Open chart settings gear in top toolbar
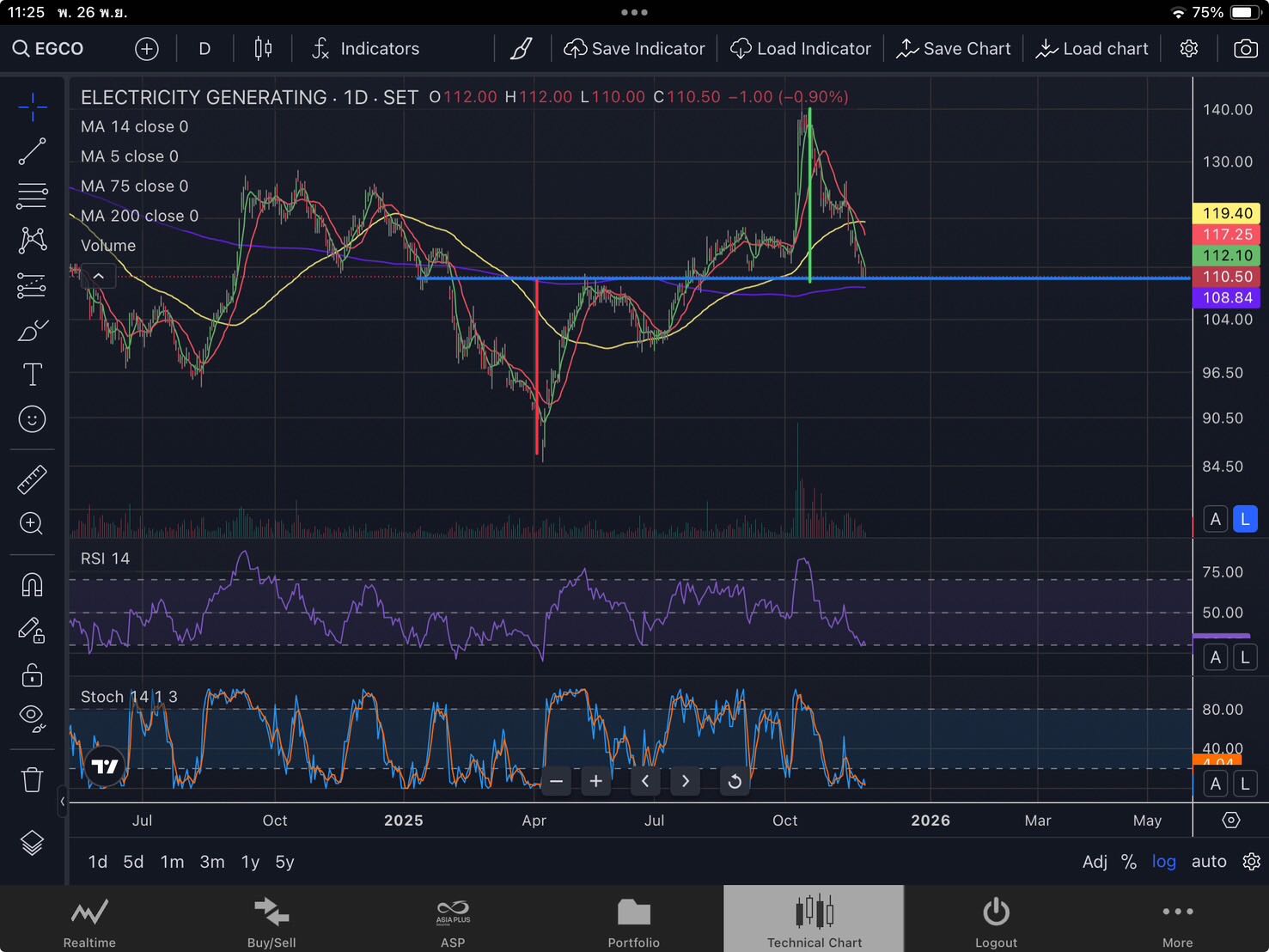The width and height of the screenshot is (1269, 952). [1189, 49]
